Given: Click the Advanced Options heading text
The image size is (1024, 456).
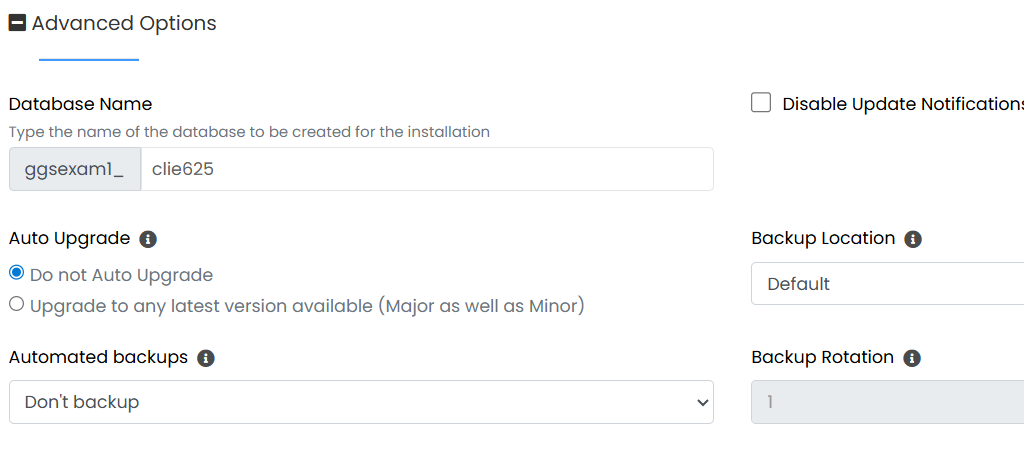Looking at the screenshot, I should click(x=124, y=23).
